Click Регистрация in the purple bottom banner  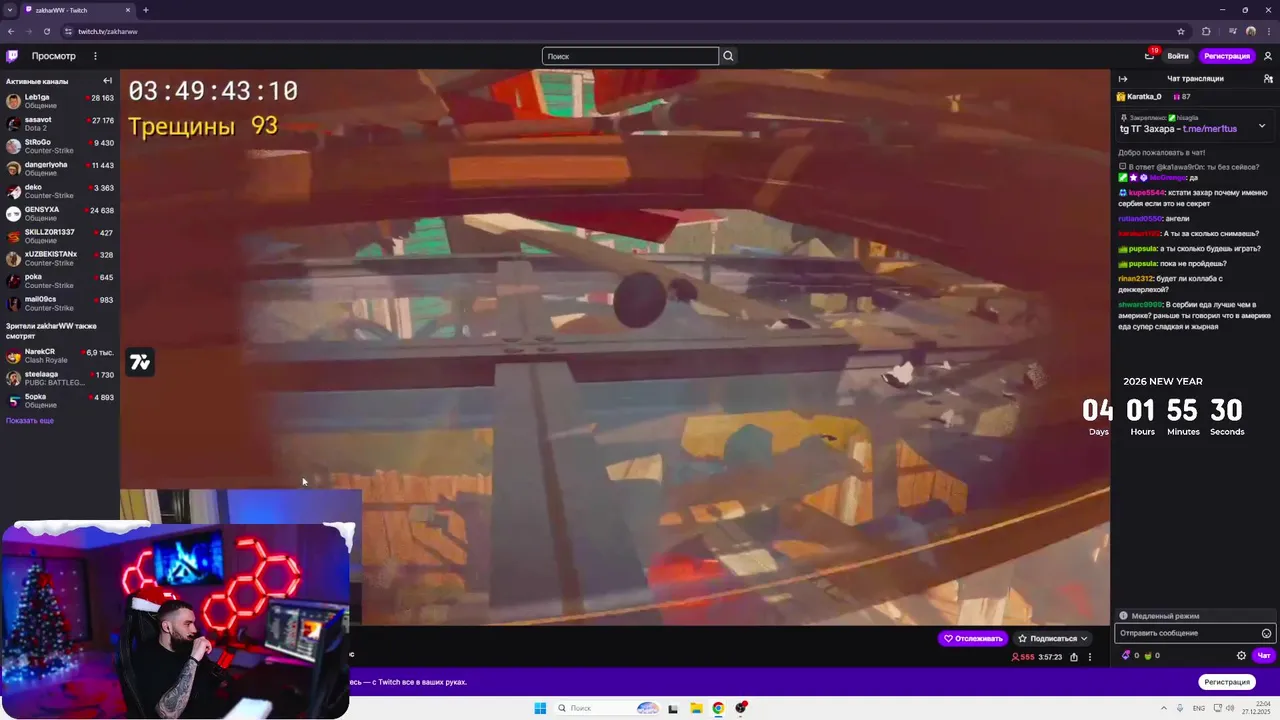click(x=1227, y=682)
